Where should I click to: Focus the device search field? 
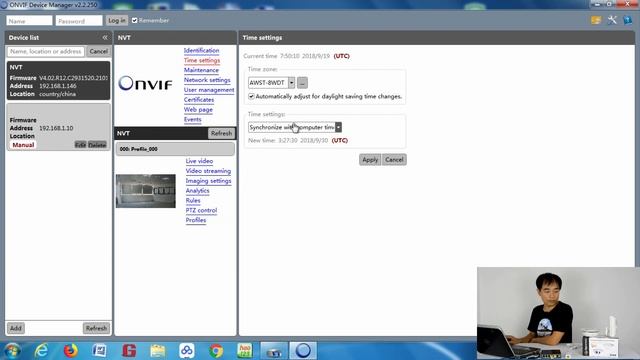point(46,51)
